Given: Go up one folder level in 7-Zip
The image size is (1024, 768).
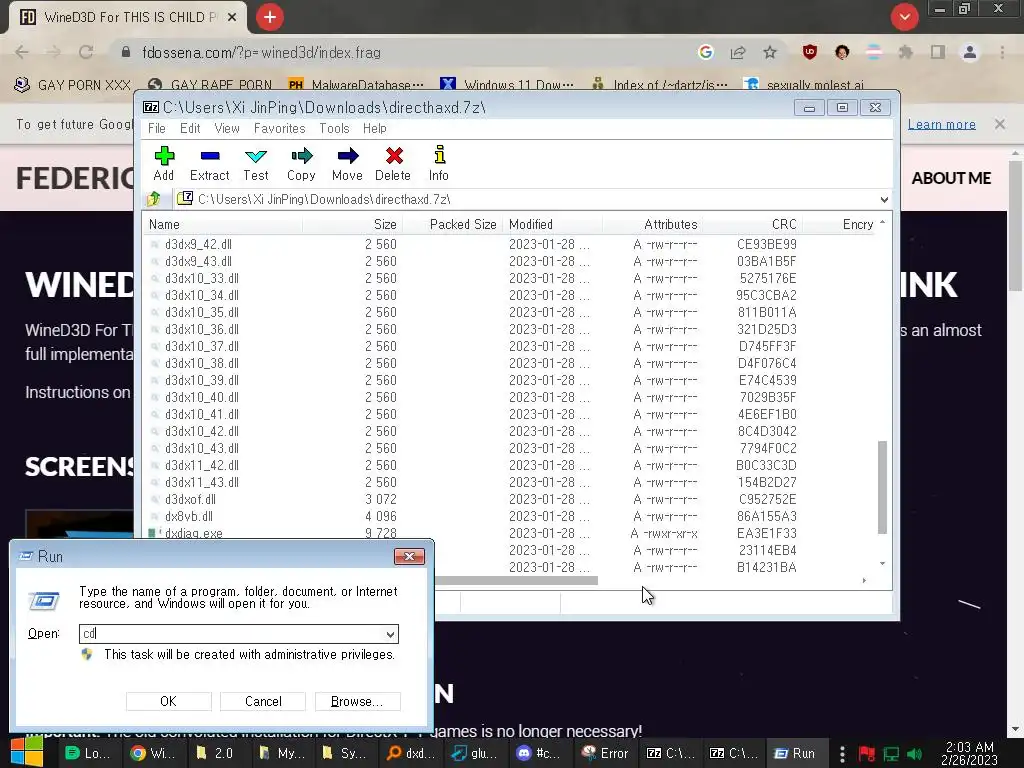Looking at the screenshot, I should 154,199.
